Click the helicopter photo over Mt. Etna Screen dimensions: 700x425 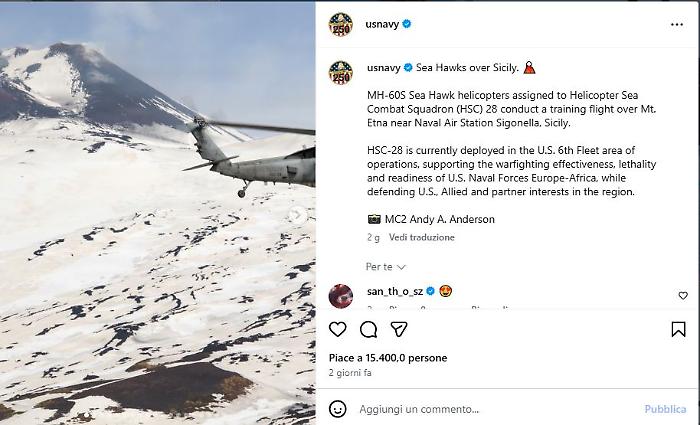(158, 213)
